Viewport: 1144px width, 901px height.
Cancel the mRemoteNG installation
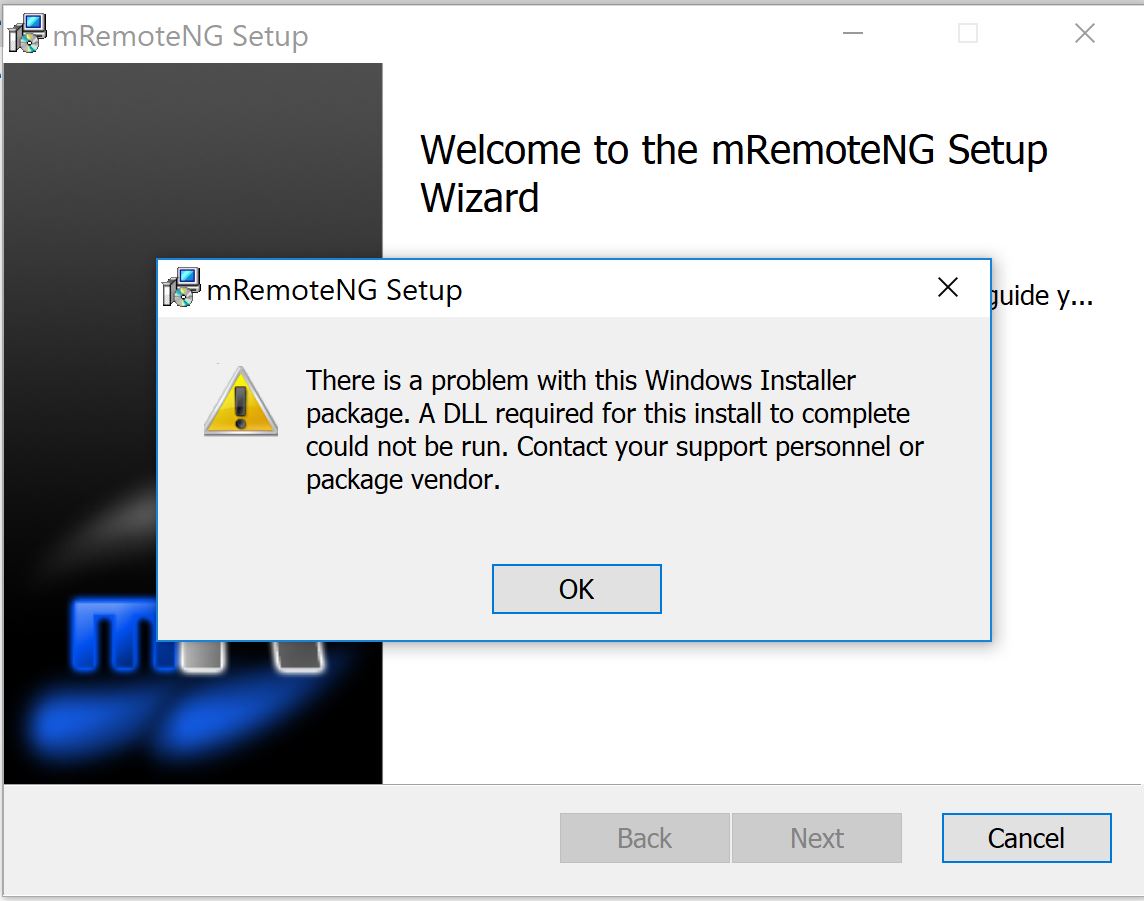[1026, 838]
